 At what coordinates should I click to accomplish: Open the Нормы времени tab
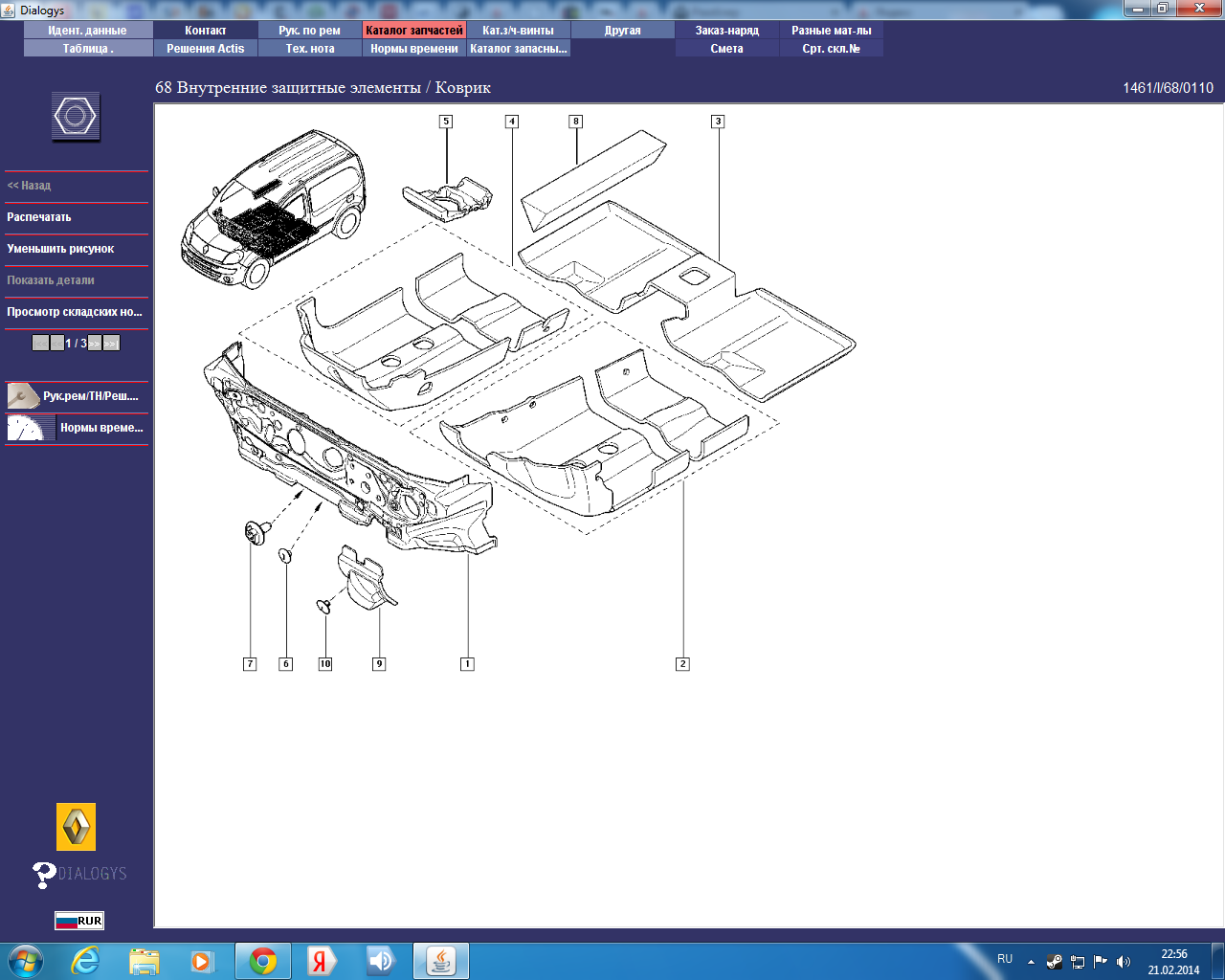(x=414, y=49)
